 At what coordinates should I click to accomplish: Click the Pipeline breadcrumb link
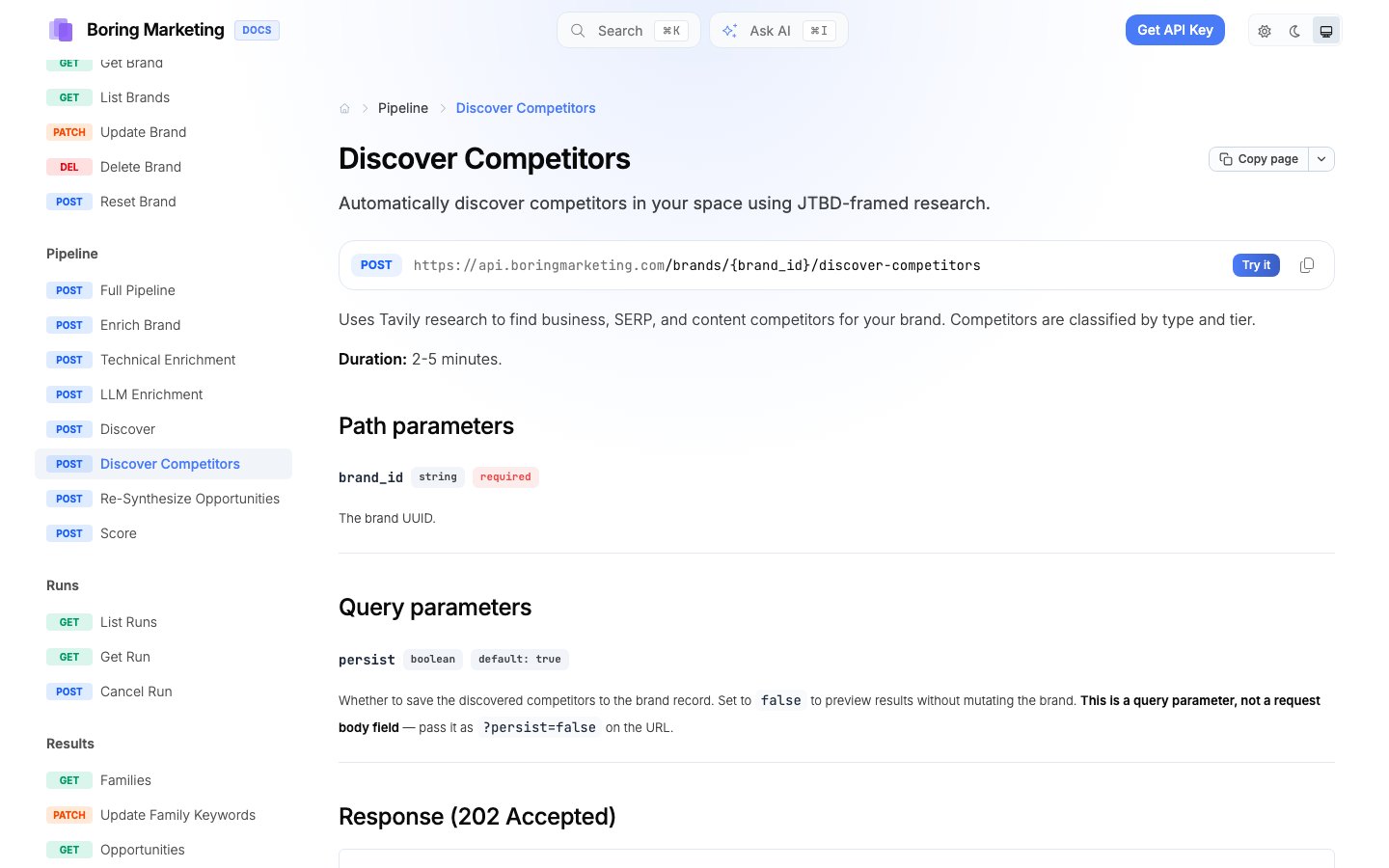pos(403,108)
